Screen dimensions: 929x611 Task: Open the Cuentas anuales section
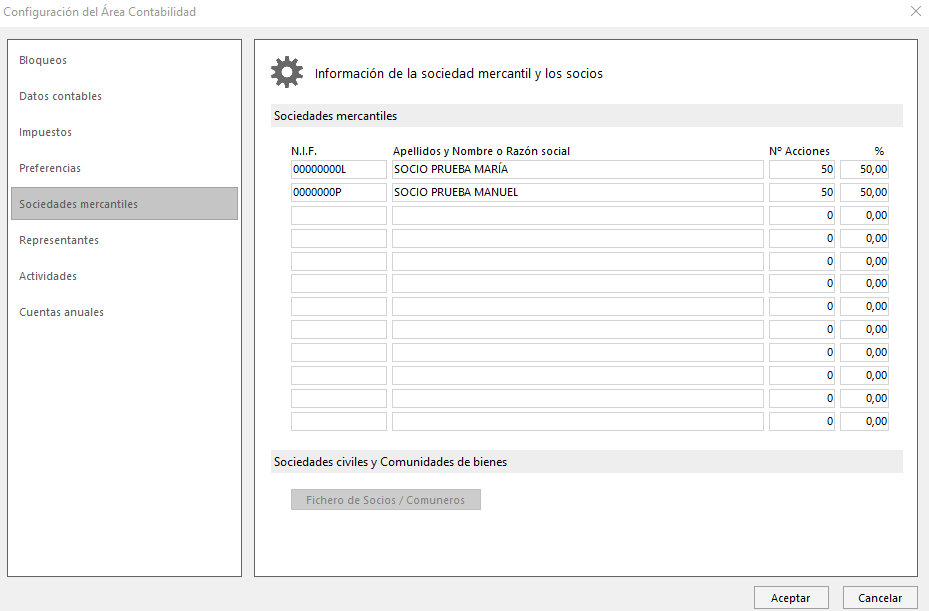pyautogui.click(x=61, y=312)
